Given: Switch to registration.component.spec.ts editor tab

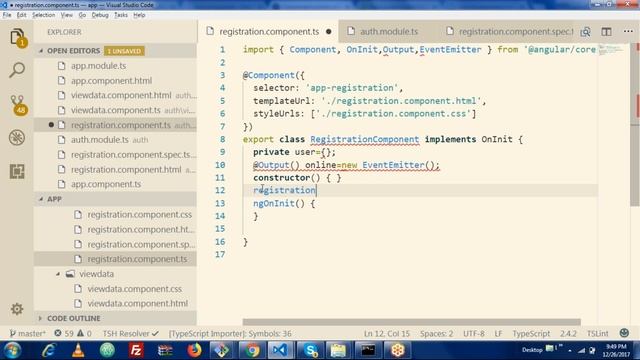Looking at the screenshot, I should point(510,31).
